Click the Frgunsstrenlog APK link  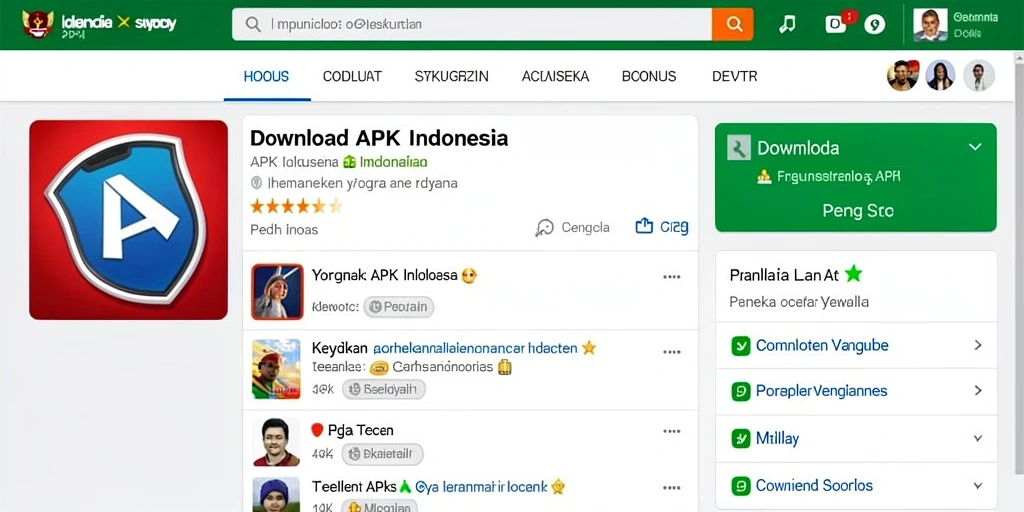pos(839,176)
